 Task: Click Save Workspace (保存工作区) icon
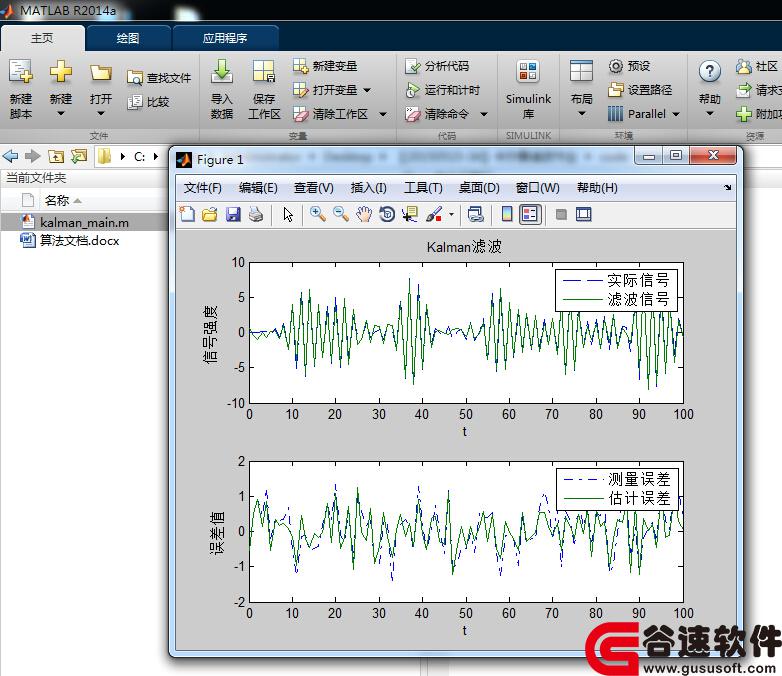pos(264,71)
